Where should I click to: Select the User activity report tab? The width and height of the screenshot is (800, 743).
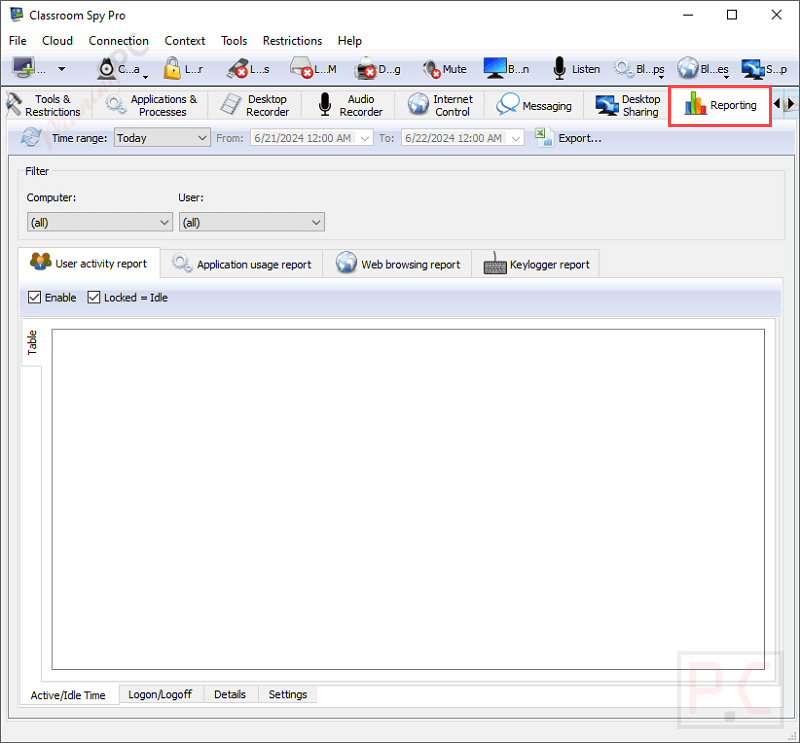89,263
